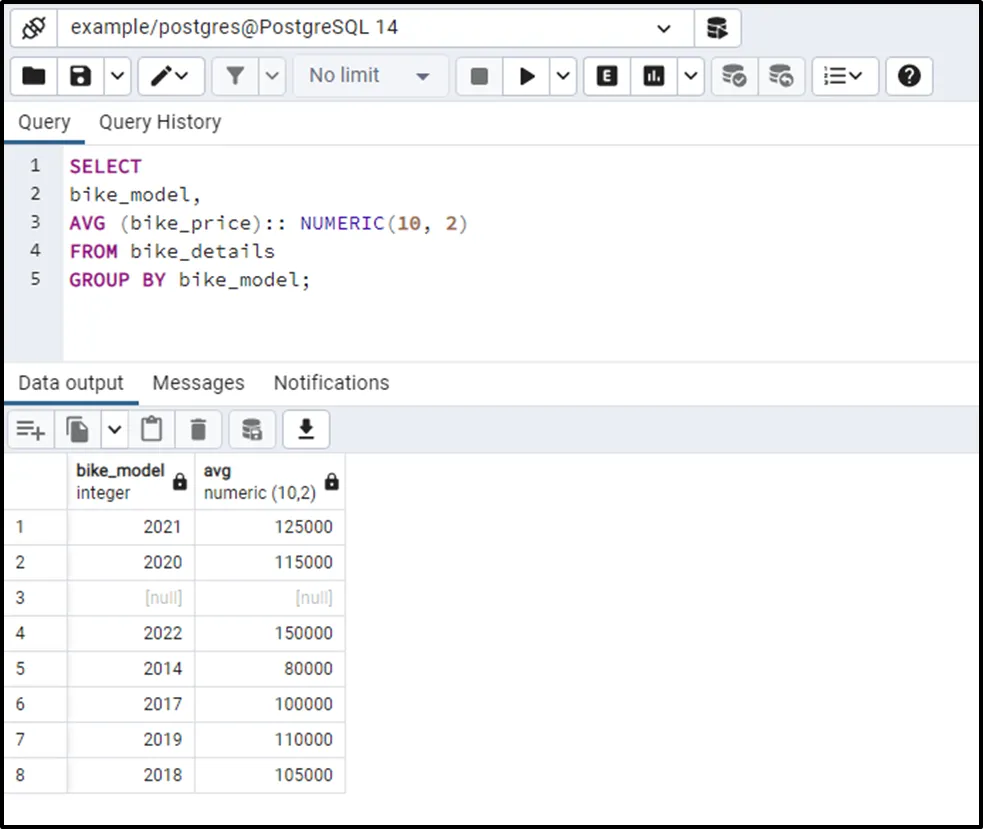This screenshot has width=983, height=829.
Task: Click the connection status icon
Action: coord(33,28)
